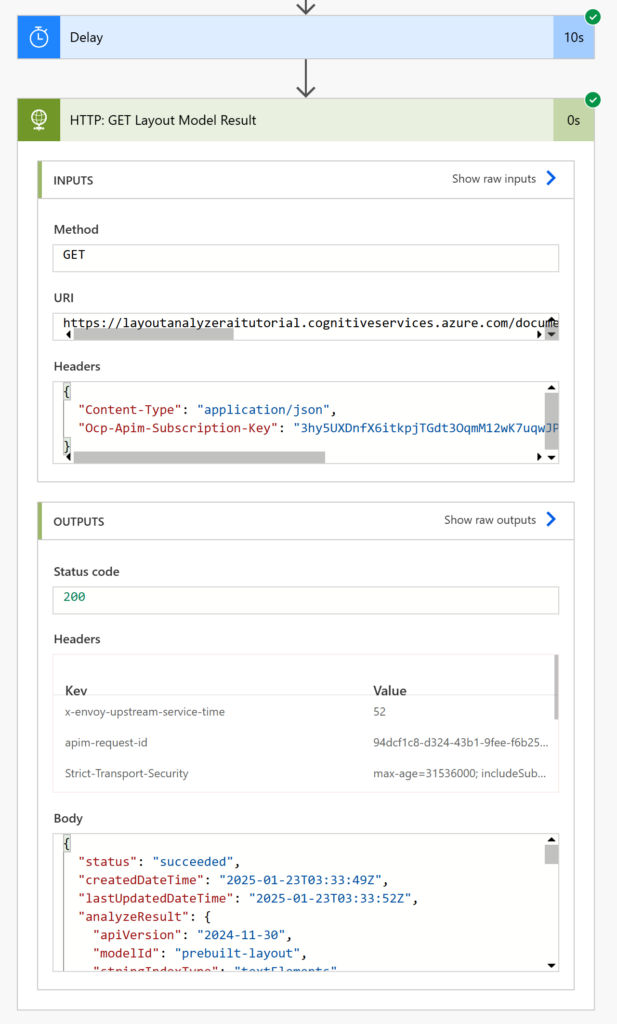The height and width of the screenshot is (1024, 617).
Task: Collapse the HTTP: GET Layout Model Result action
Action: 306,120
